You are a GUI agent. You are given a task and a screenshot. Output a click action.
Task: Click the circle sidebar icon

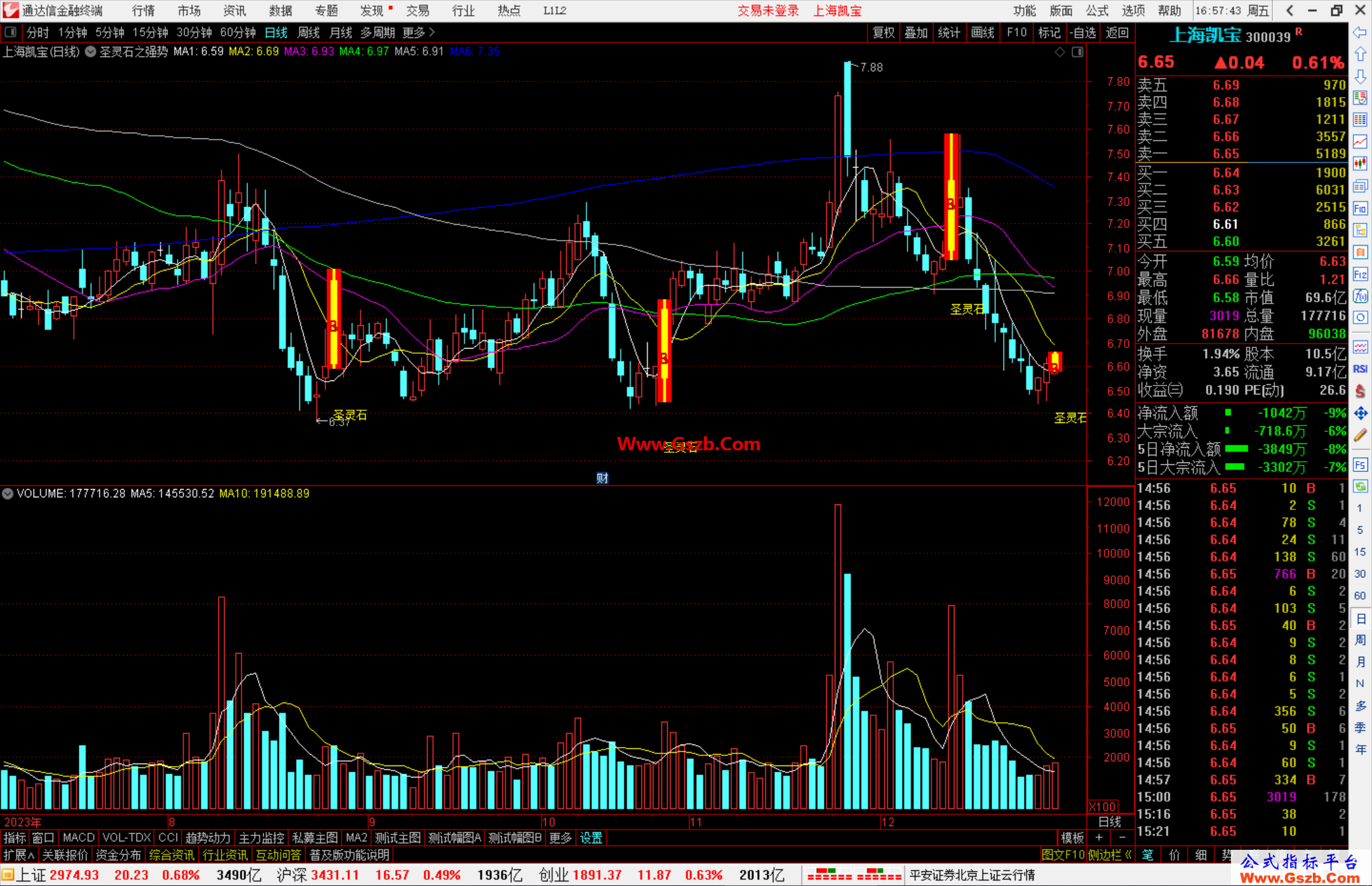pos(1360,318)
